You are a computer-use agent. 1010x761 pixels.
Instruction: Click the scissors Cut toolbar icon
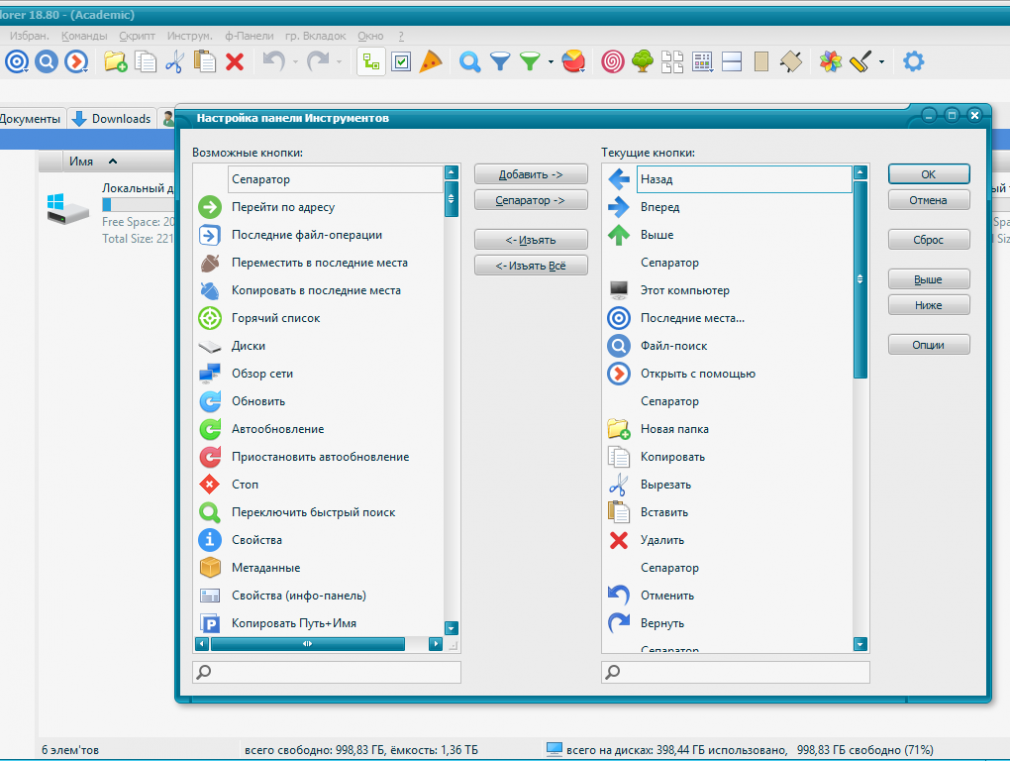(x=175, y=62)
